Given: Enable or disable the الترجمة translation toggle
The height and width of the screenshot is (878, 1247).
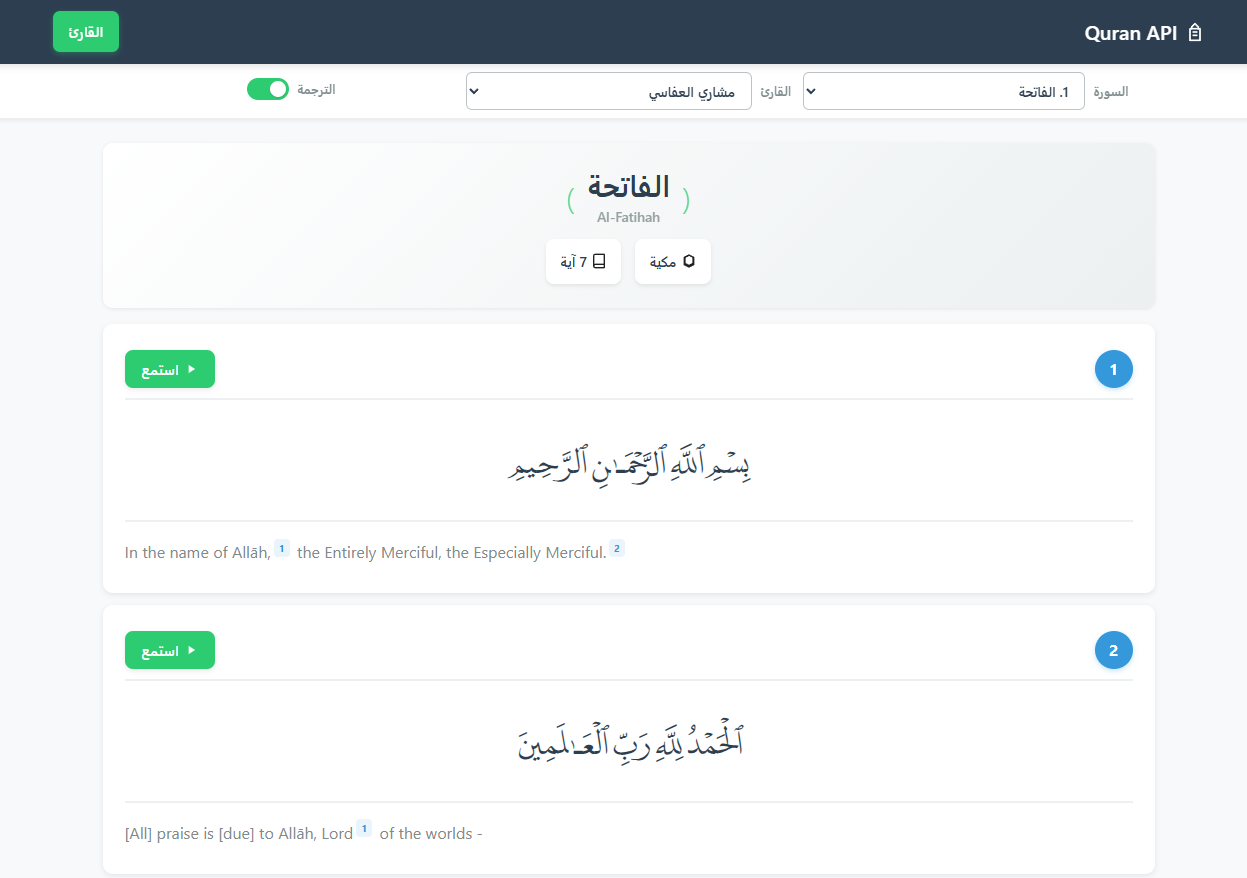Looking at the screenshot, I should click(267, 89).
